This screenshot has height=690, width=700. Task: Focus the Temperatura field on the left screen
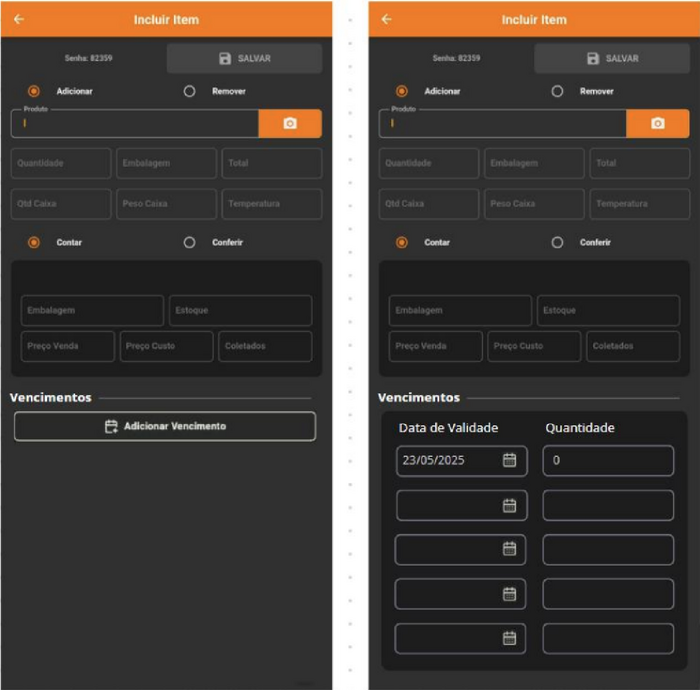pos(271,204)
